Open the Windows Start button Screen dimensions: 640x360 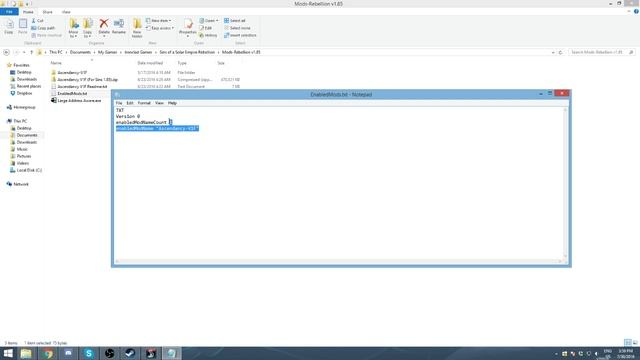[x=8, y=353]
